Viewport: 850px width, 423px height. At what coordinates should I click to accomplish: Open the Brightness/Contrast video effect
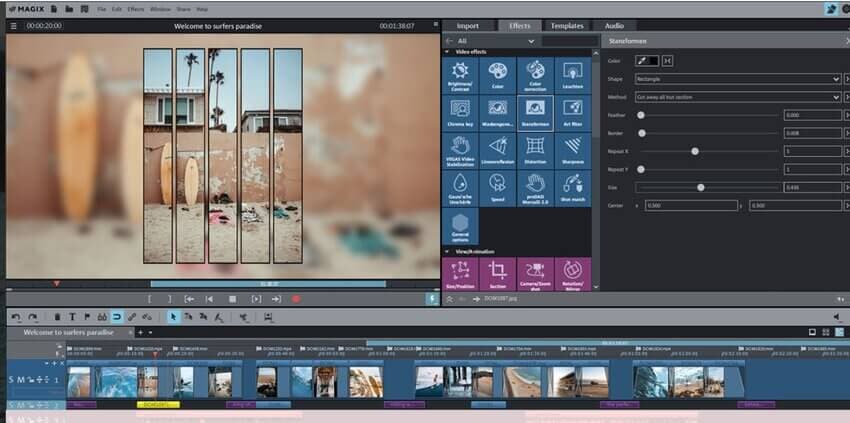[x=460, y=75]
